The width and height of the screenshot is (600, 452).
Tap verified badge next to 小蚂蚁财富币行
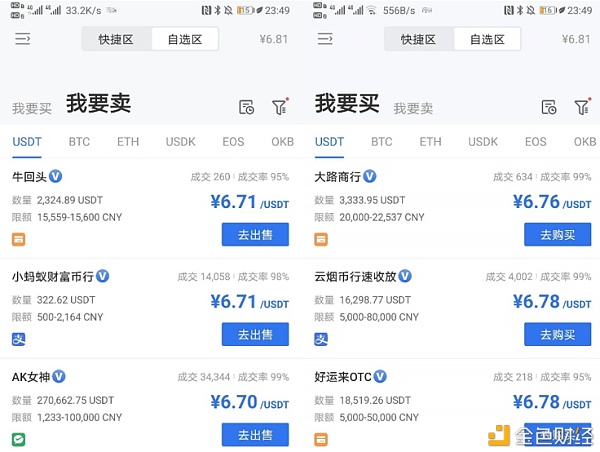pos(102,276)
